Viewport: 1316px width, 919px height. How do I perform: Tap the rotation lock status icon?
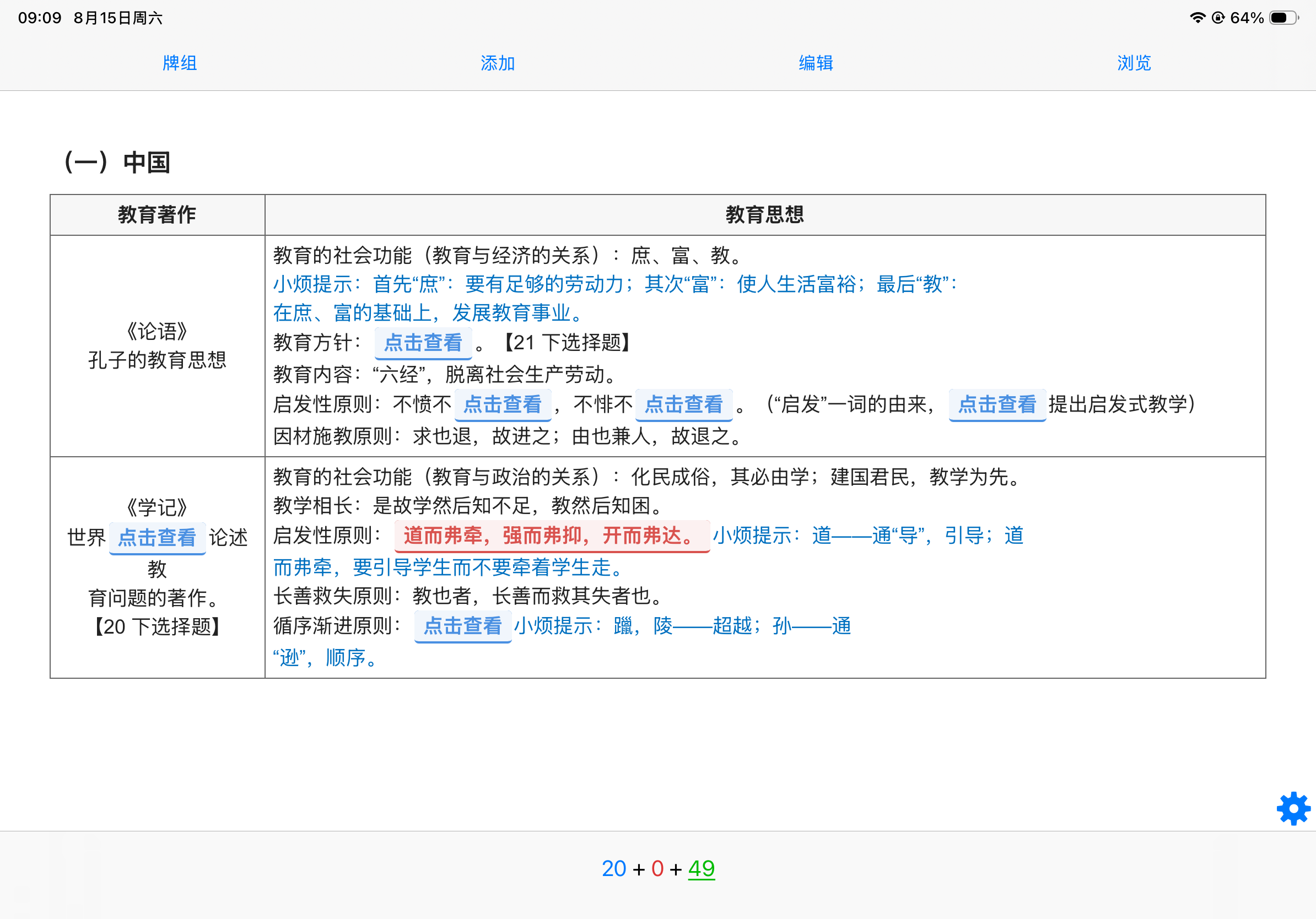1218,18
